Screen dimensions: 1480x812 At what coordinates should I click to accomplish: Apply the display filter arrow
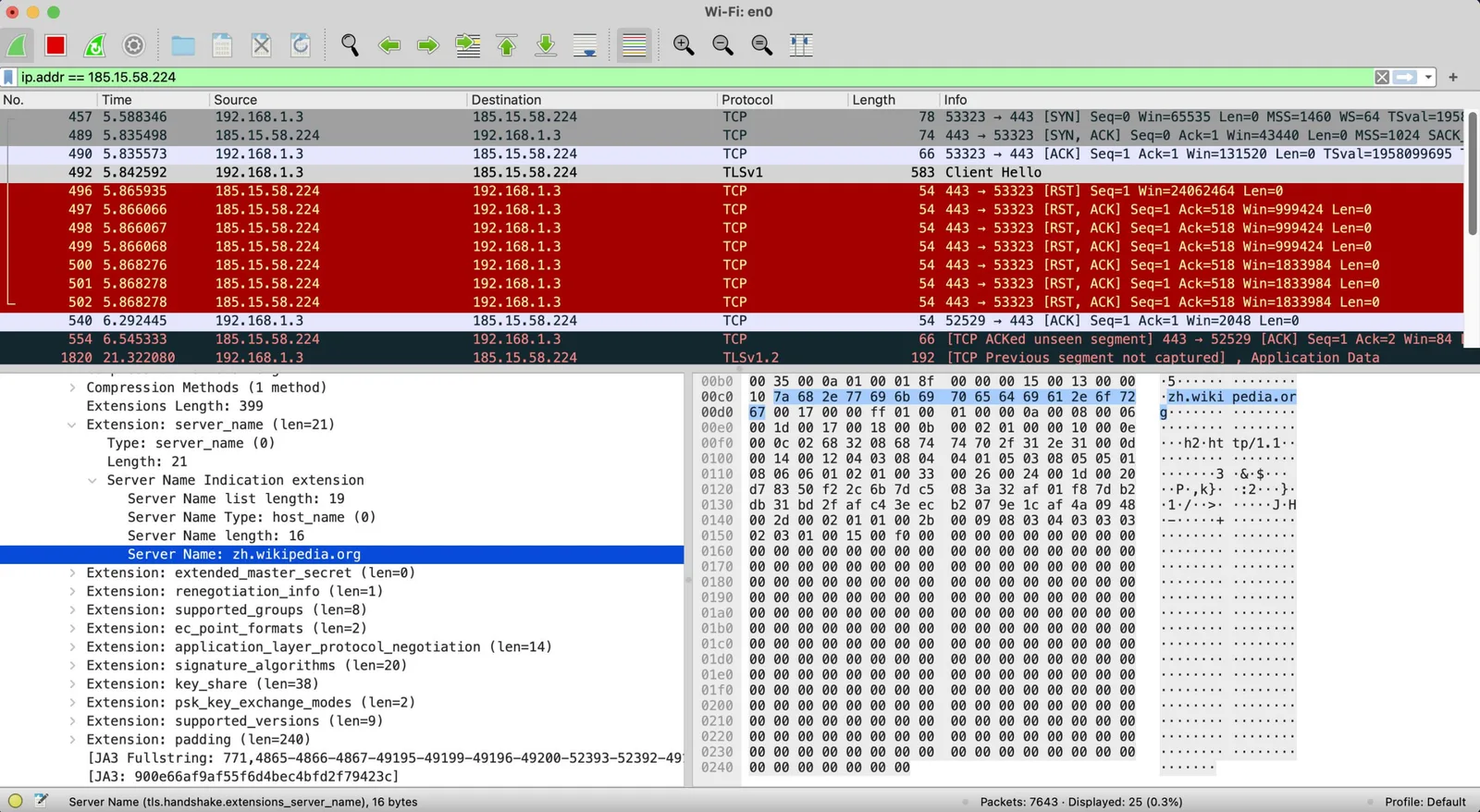(1405, 77)
